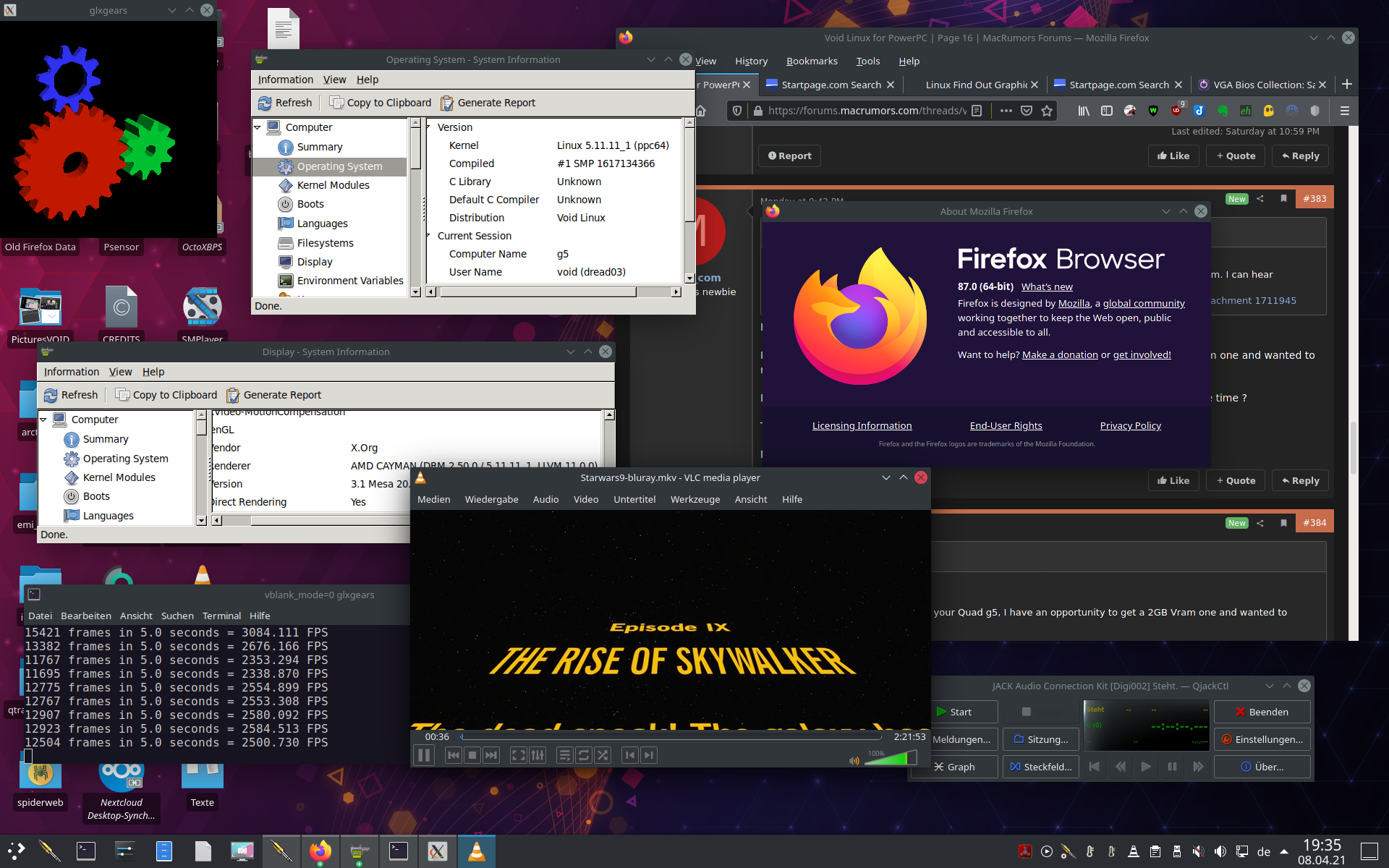Toggle VLC shuffle random button

tap(603, 755)
